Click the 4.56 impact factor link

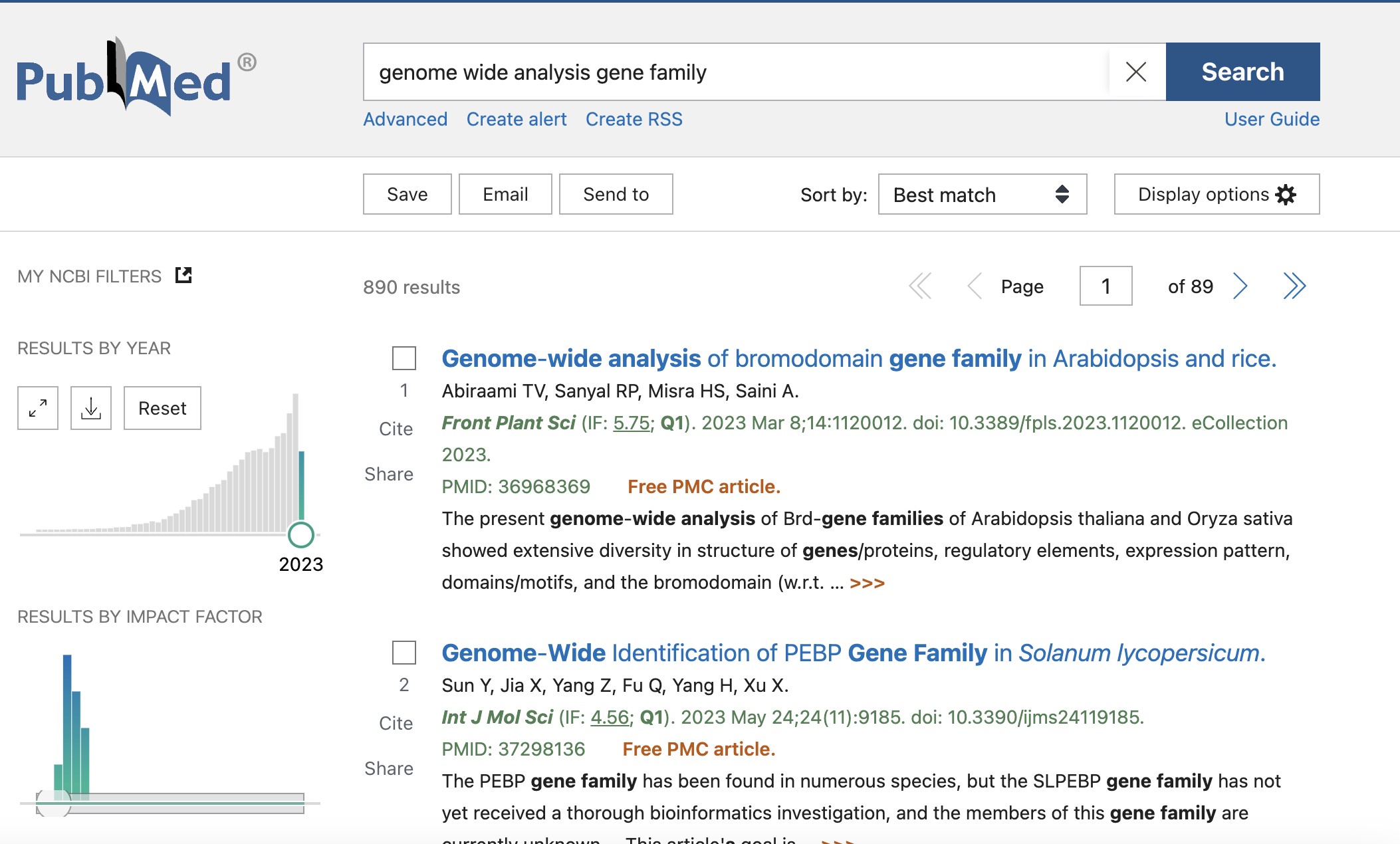point(610,717)
